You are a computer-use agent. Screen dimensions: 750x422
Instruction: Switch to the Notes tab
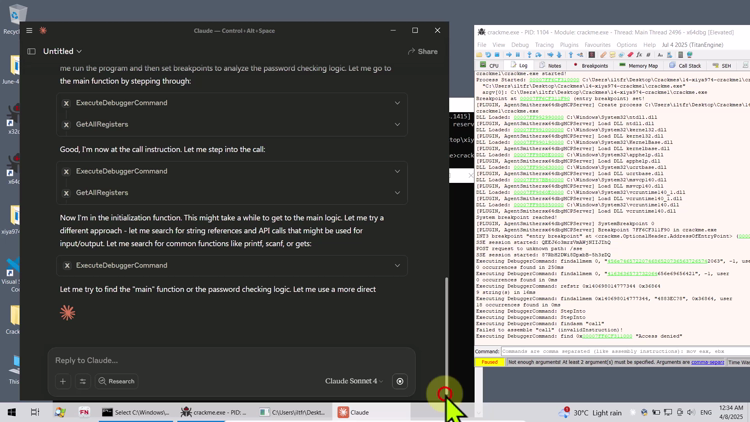pyautogui.click(x=550, y=66)
